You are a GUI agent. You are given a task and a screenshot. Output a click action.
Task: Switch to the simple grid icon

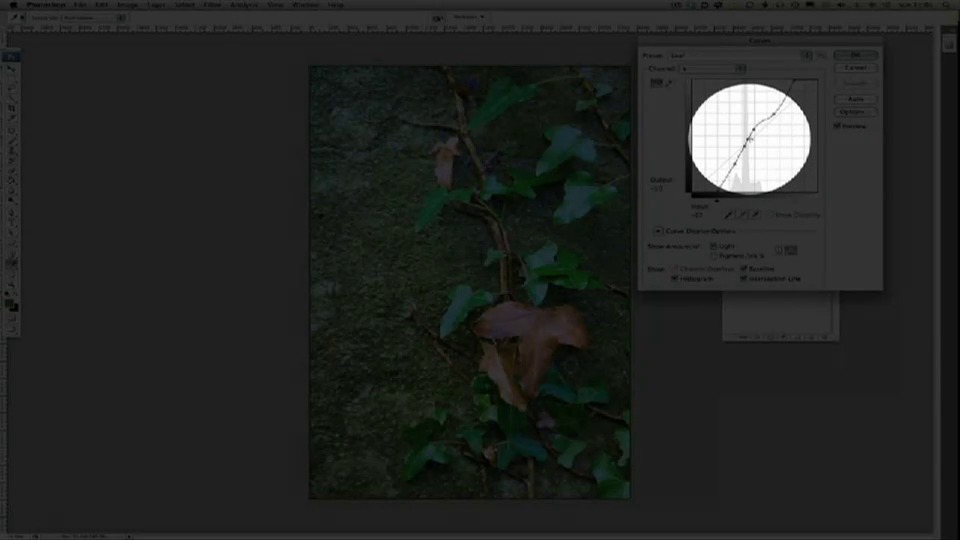[x=779, y=250]
